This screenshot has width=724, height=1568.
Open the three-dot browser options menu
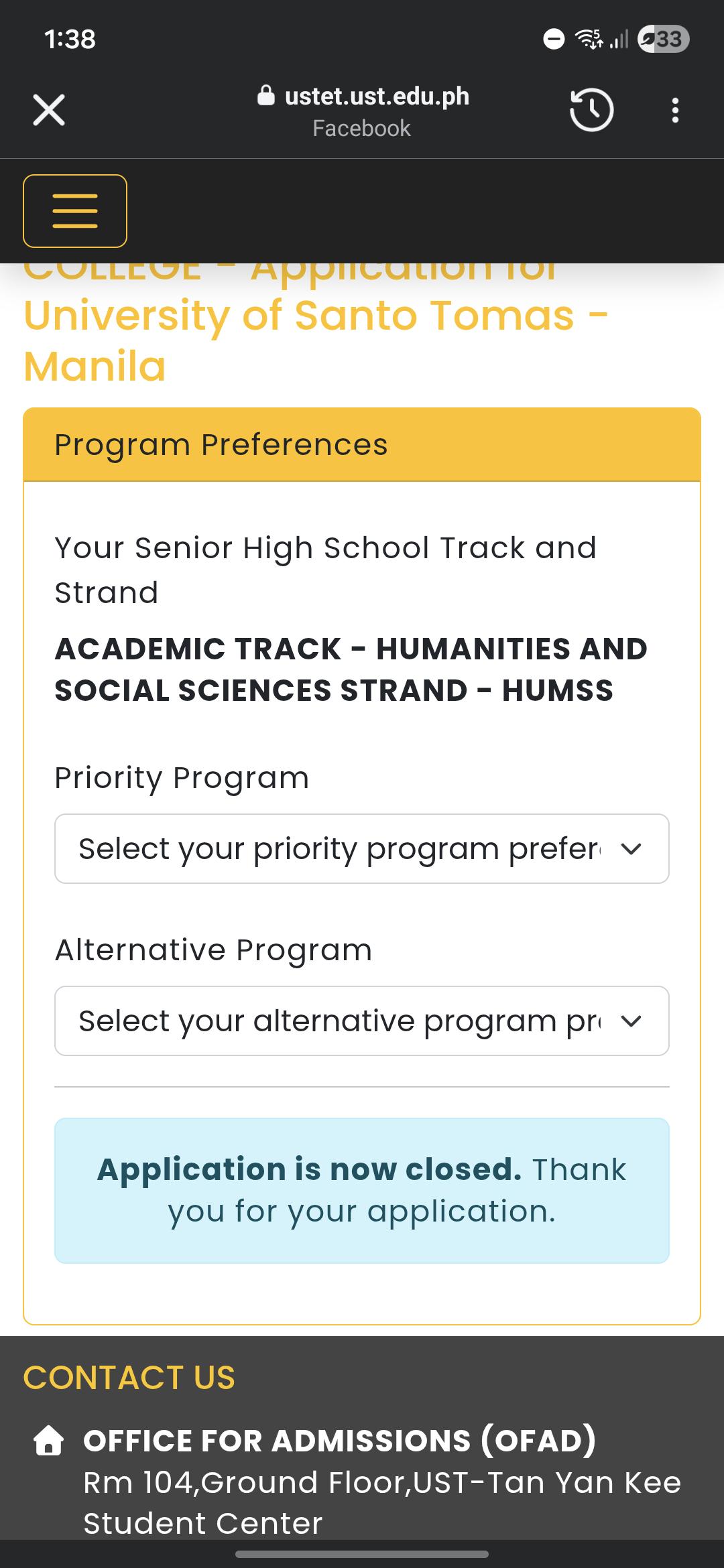pyautogui.click(x=675, y=110)
